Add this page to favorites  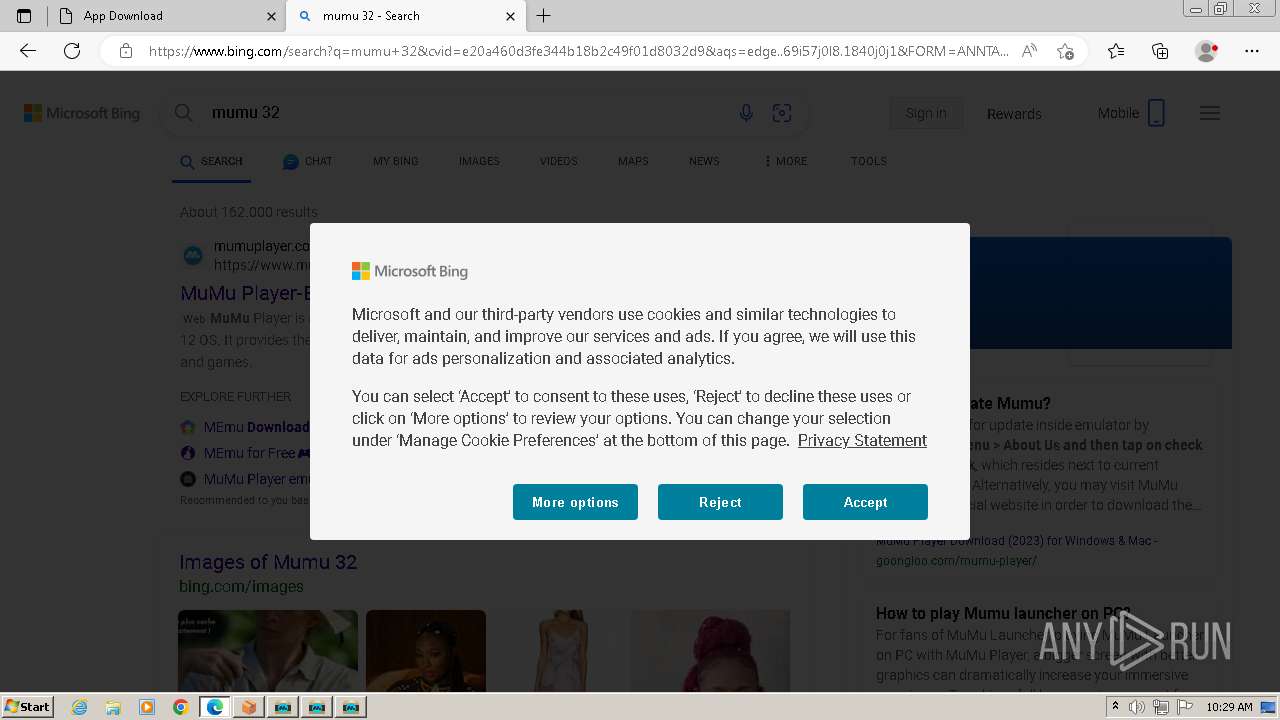(x=1065, y=51)
